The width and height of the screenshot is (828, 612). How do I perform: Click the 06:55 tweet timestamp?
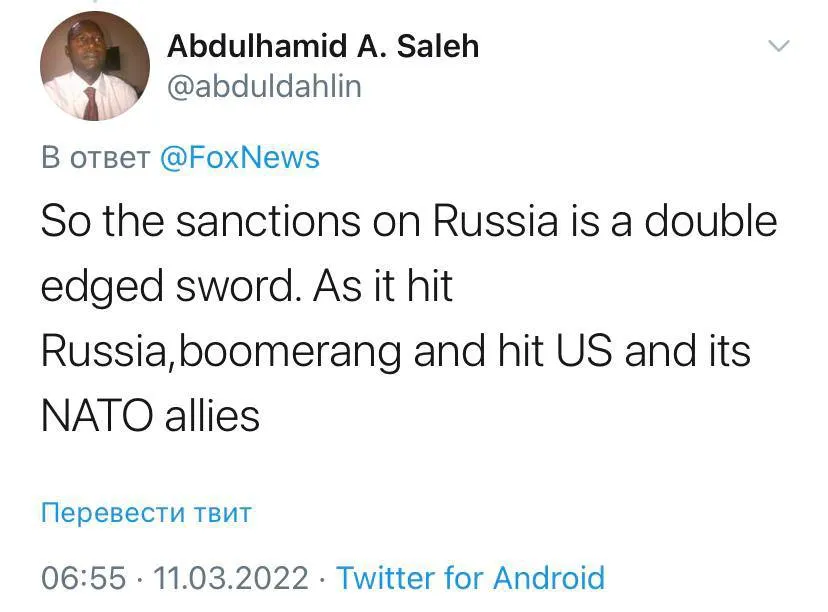83,577
